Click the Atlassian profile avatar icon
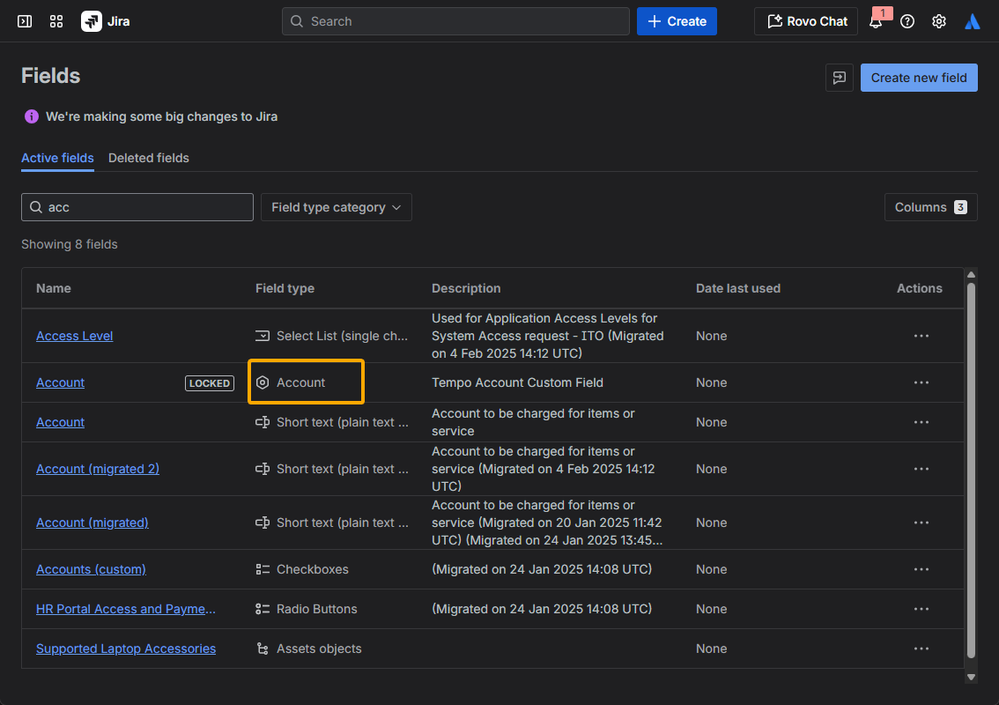 tap(972, 21)
